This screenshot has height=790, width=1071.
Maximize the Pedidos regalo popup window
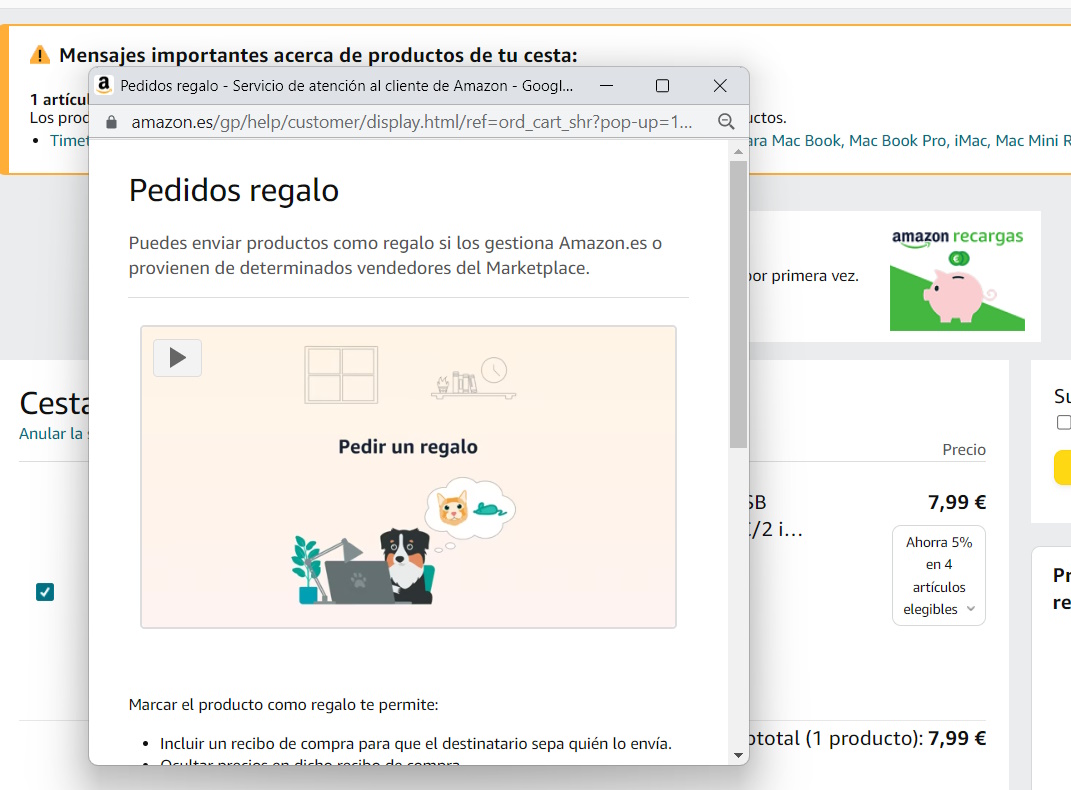tap(662, 85)
